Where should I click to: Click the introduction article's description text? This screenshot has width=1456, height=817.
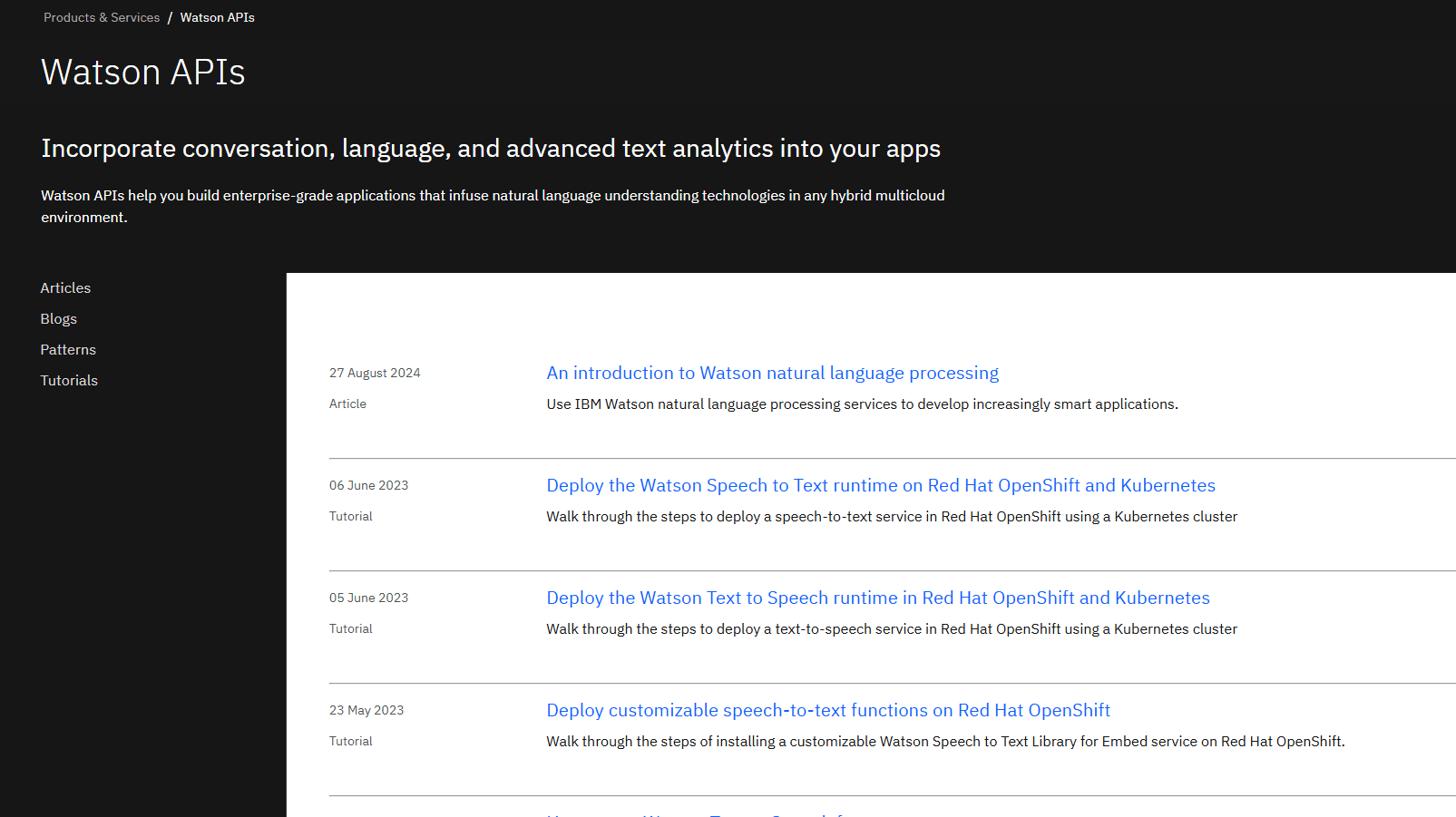pos(862,404)
